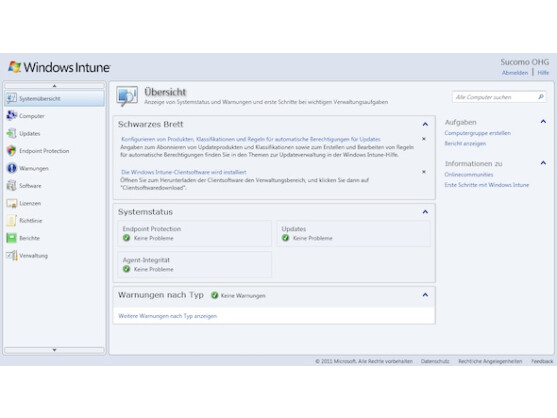Open Berichte in the sidebar
Viewport: 557px width, 418px height.
tap(54, 238)
